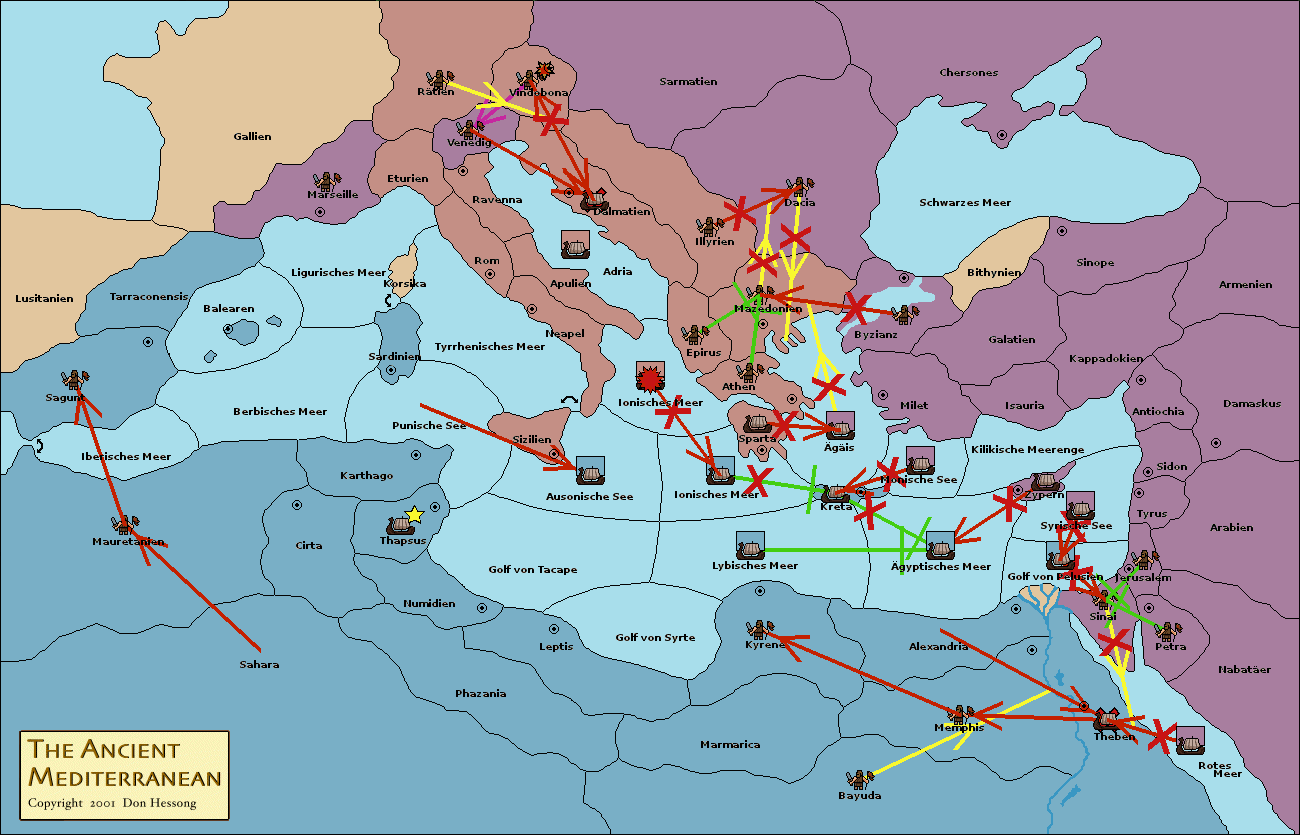The image size is (1300, 835).
Task: Select the fleet in Rotes Meer
Action: (1189, 741)
